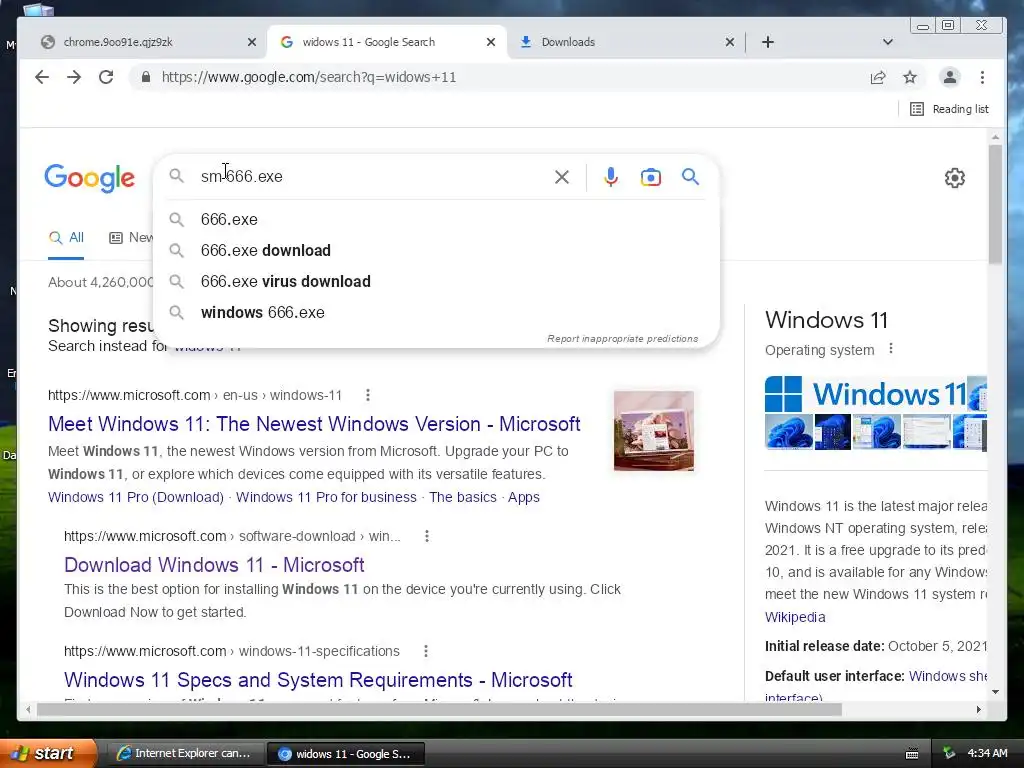Viewport: 1024px width, 768px height.
Task: Click the scroll down arrow
Action: [995, 692]
